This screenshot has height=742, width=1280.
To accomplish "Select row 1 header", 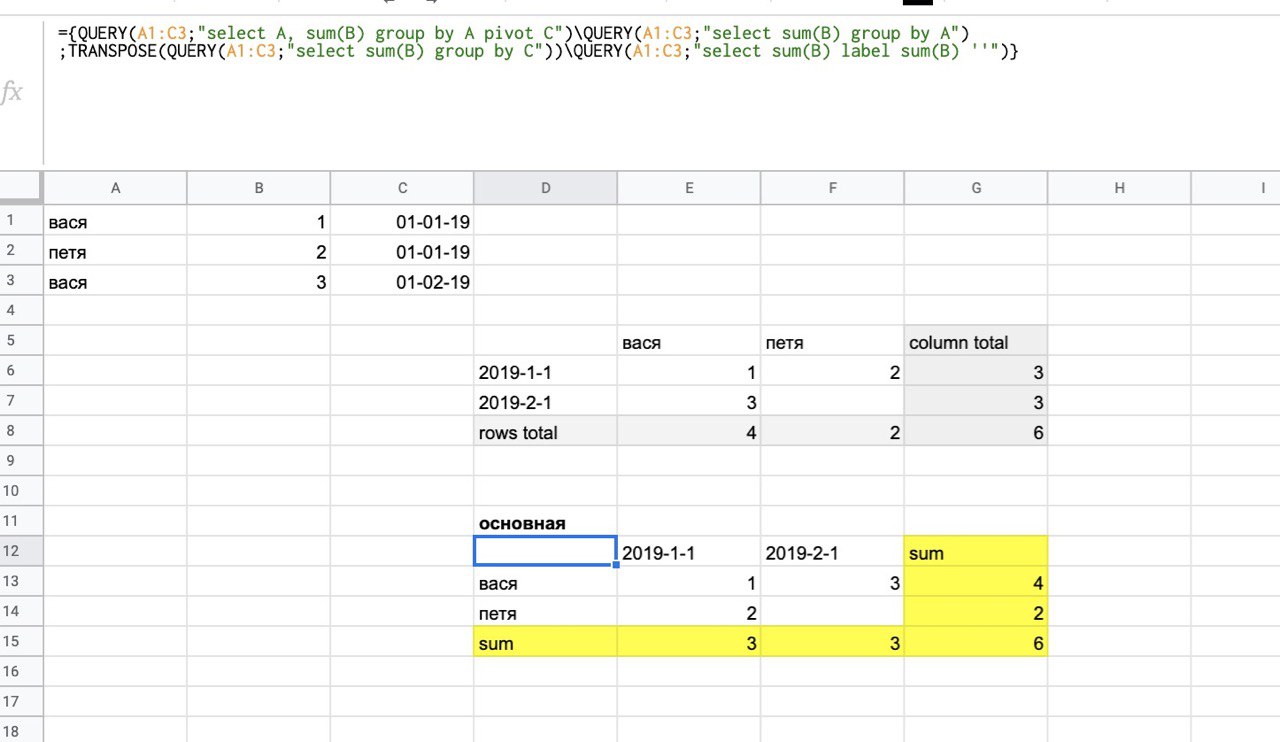I will click(21, 221).
